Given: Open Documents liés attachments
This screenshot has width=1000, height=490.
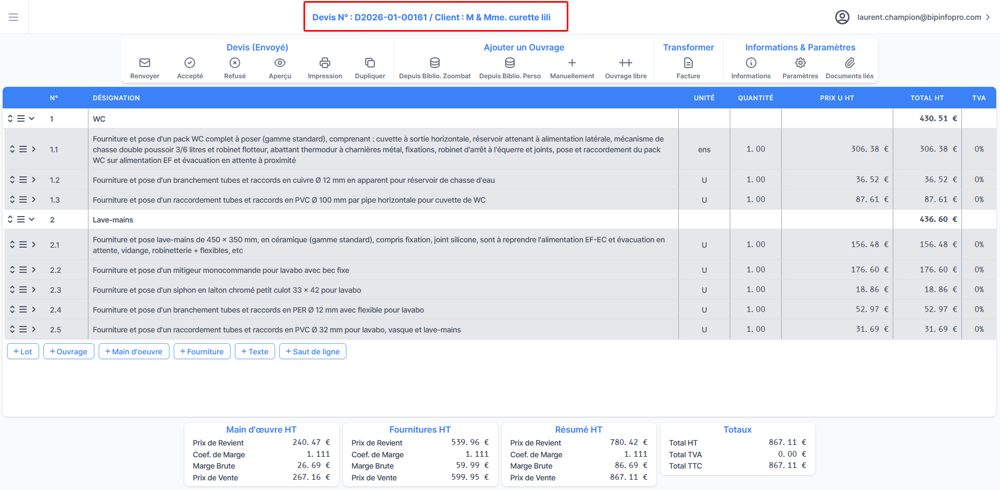Looking at the screenshot, I should 849,63.
